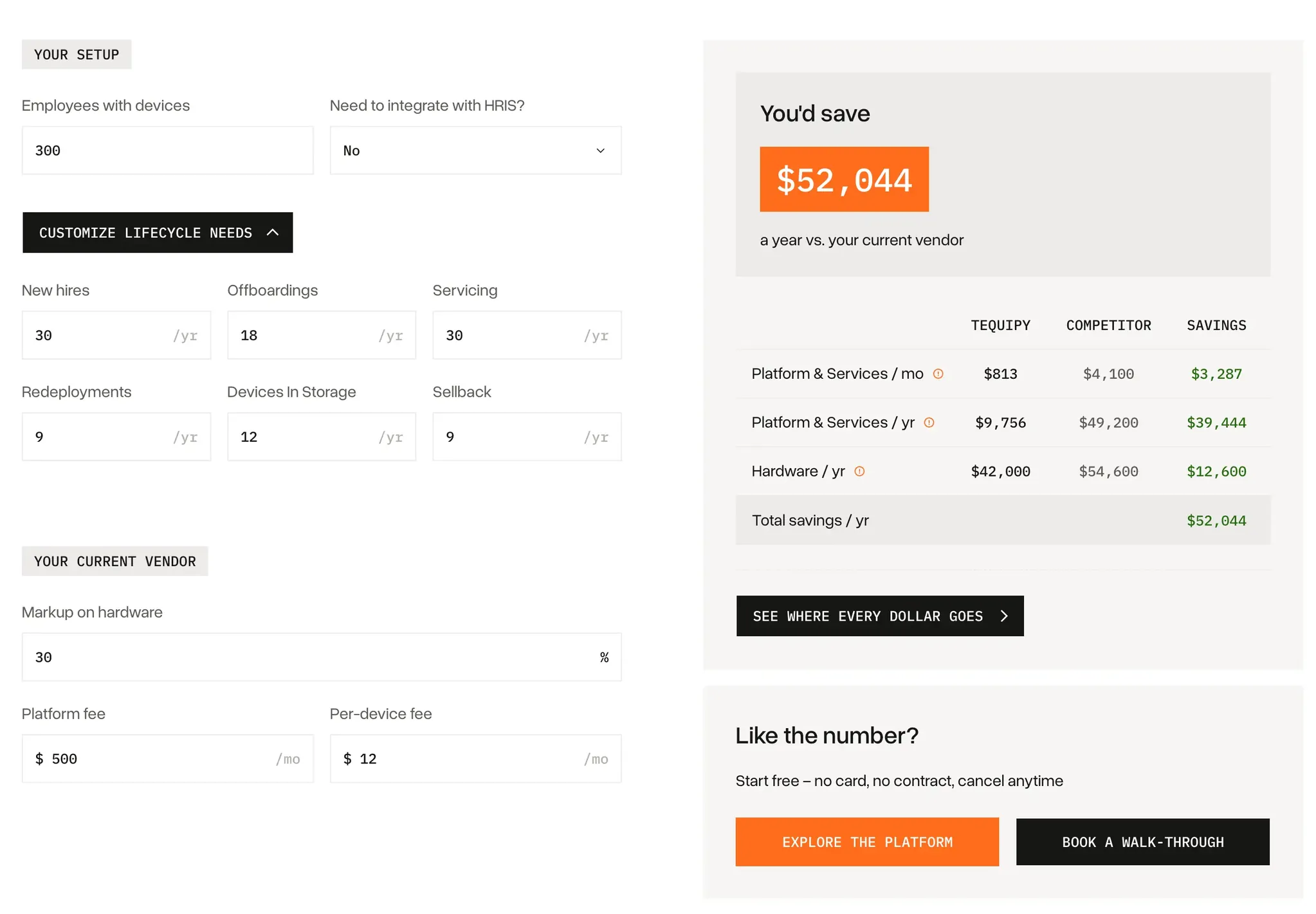The image size is (1316, 914).
Task: Click the Like the number? heading
Action: point(827,735)
